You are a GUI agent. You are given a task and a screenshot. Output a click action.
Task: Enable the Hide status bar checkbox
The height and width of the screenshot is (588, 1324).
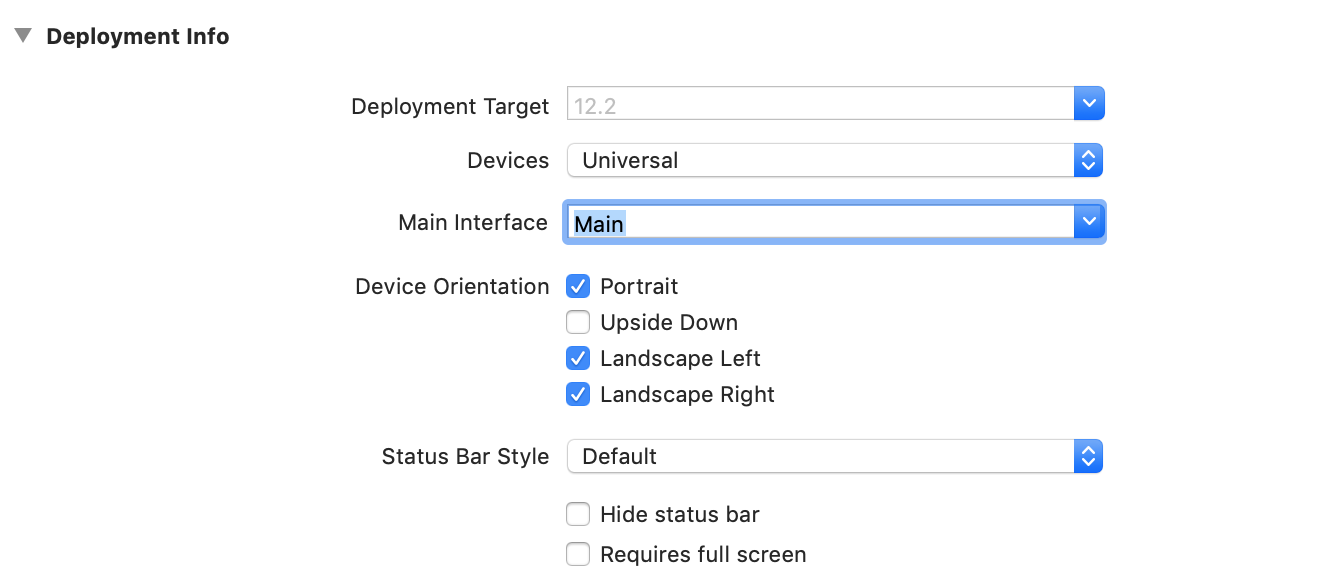pos(578,515)
